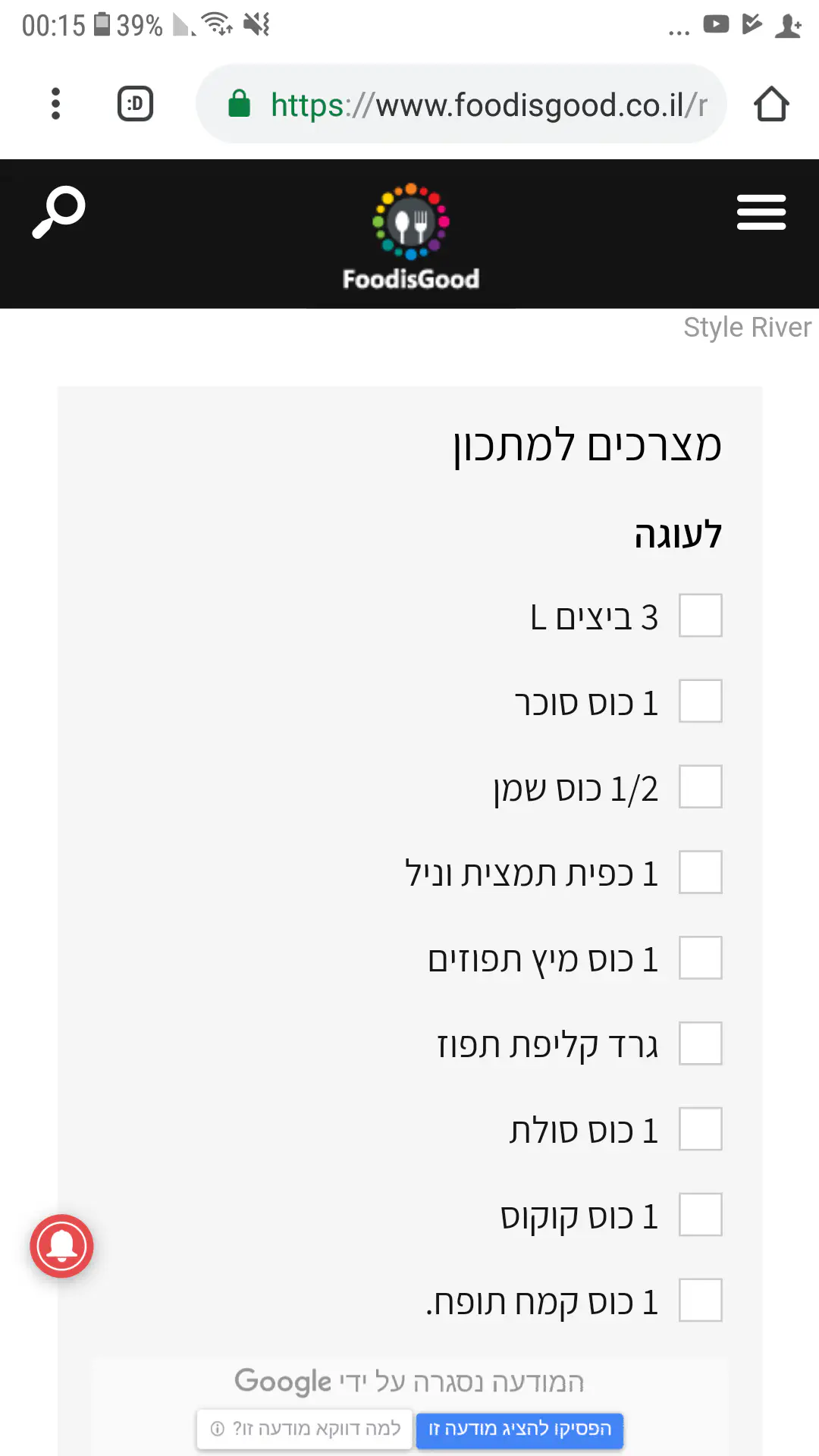Image resolution: width=819 pixels, height=1456 pixels.
Task: Tap the FoodisGood logo
Action: tap(410, 237)
